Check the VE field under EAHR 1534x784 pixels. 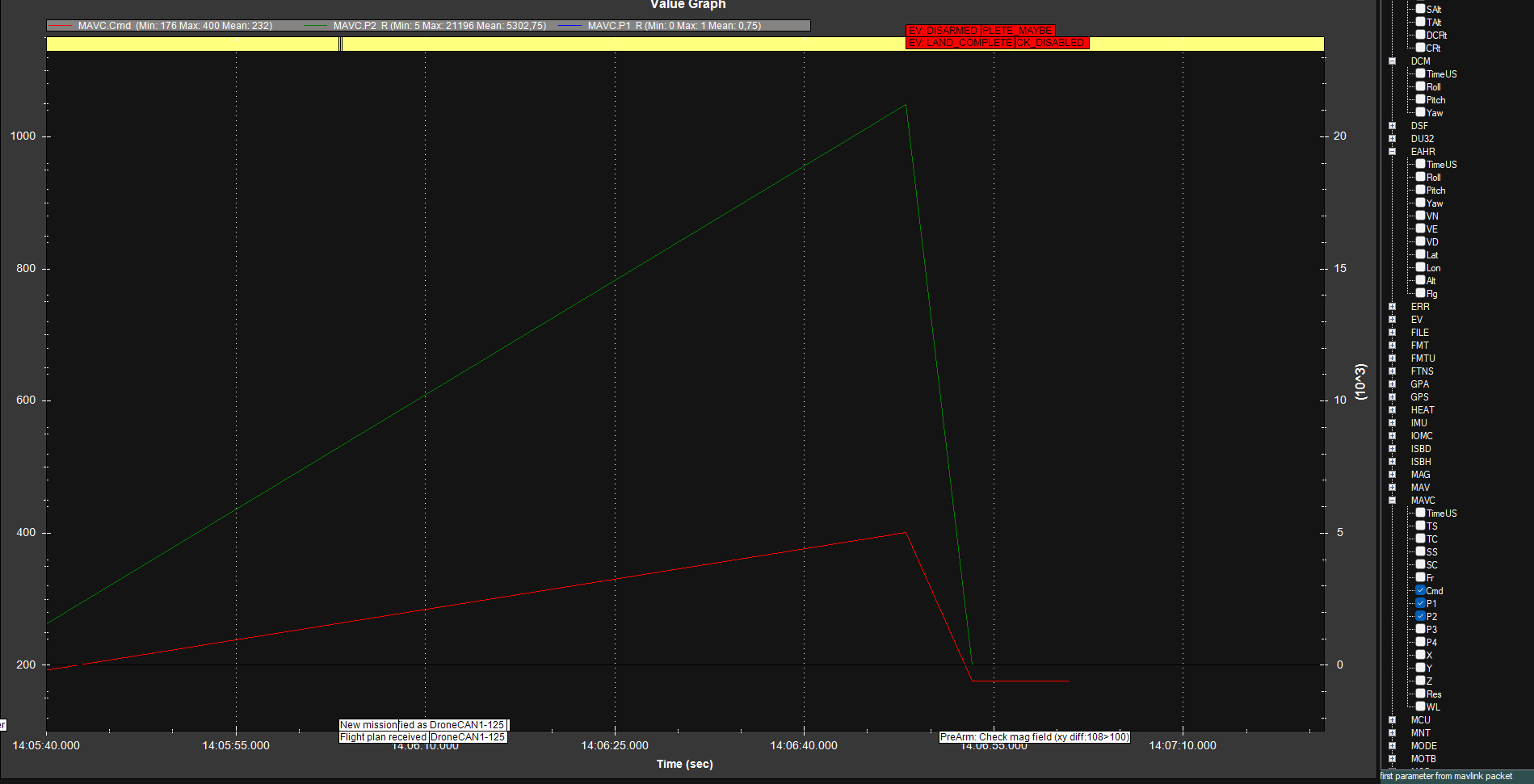1420,229
